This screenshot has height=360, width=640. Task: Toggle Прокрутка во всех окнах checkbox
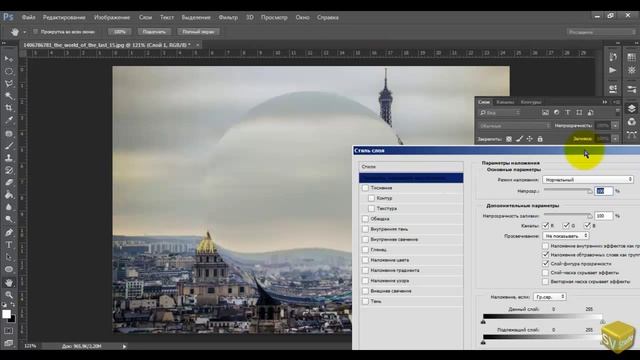click(36, 31)
